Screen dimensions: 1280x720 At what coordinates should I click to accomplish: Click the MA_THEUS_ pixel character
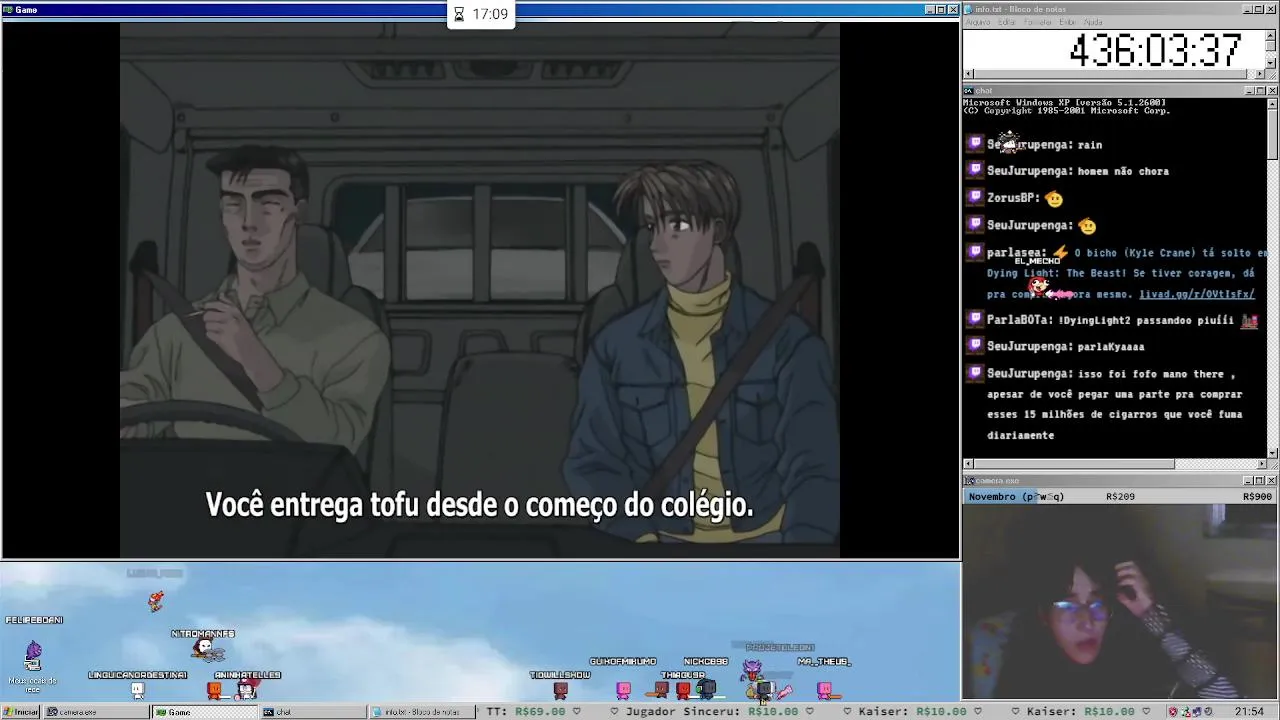click(x=824, y=689)
